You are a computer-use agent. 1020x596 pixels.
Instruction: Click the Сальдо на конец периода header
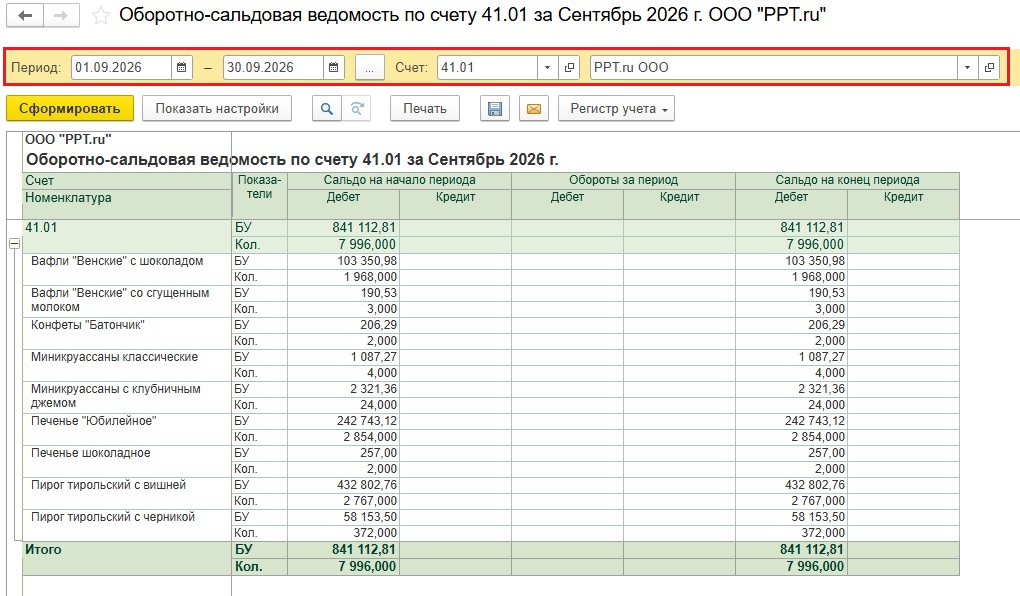pos(847,180)
